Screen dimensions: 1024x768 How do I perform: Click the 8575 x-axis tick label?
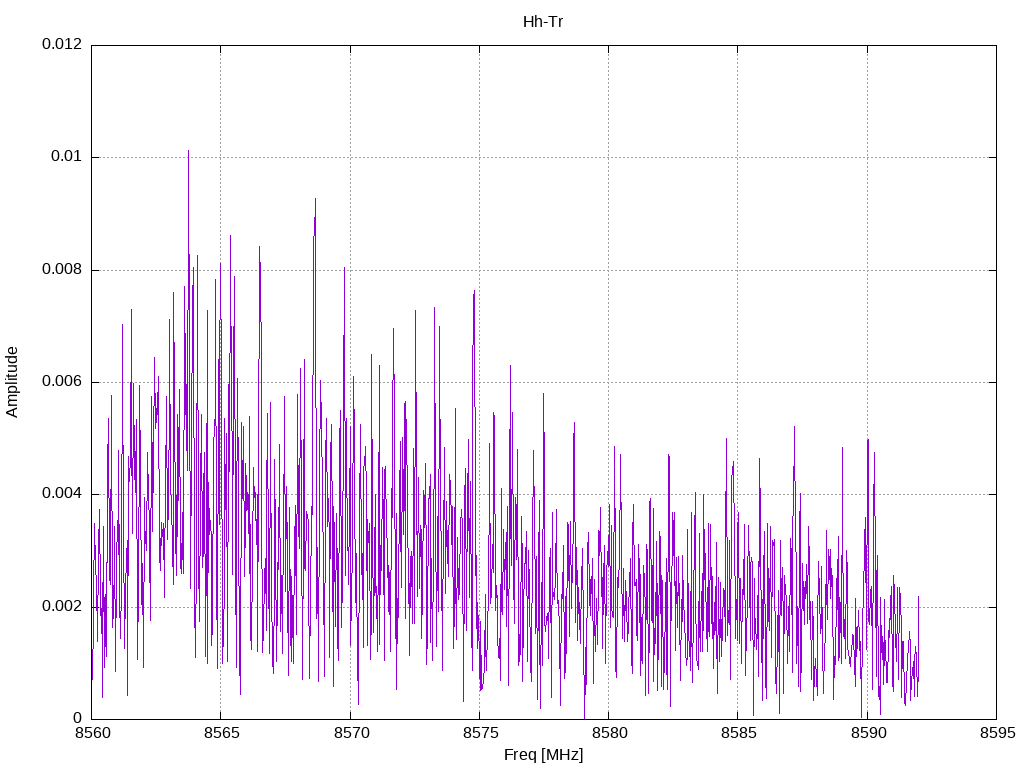tap(480, 733)
